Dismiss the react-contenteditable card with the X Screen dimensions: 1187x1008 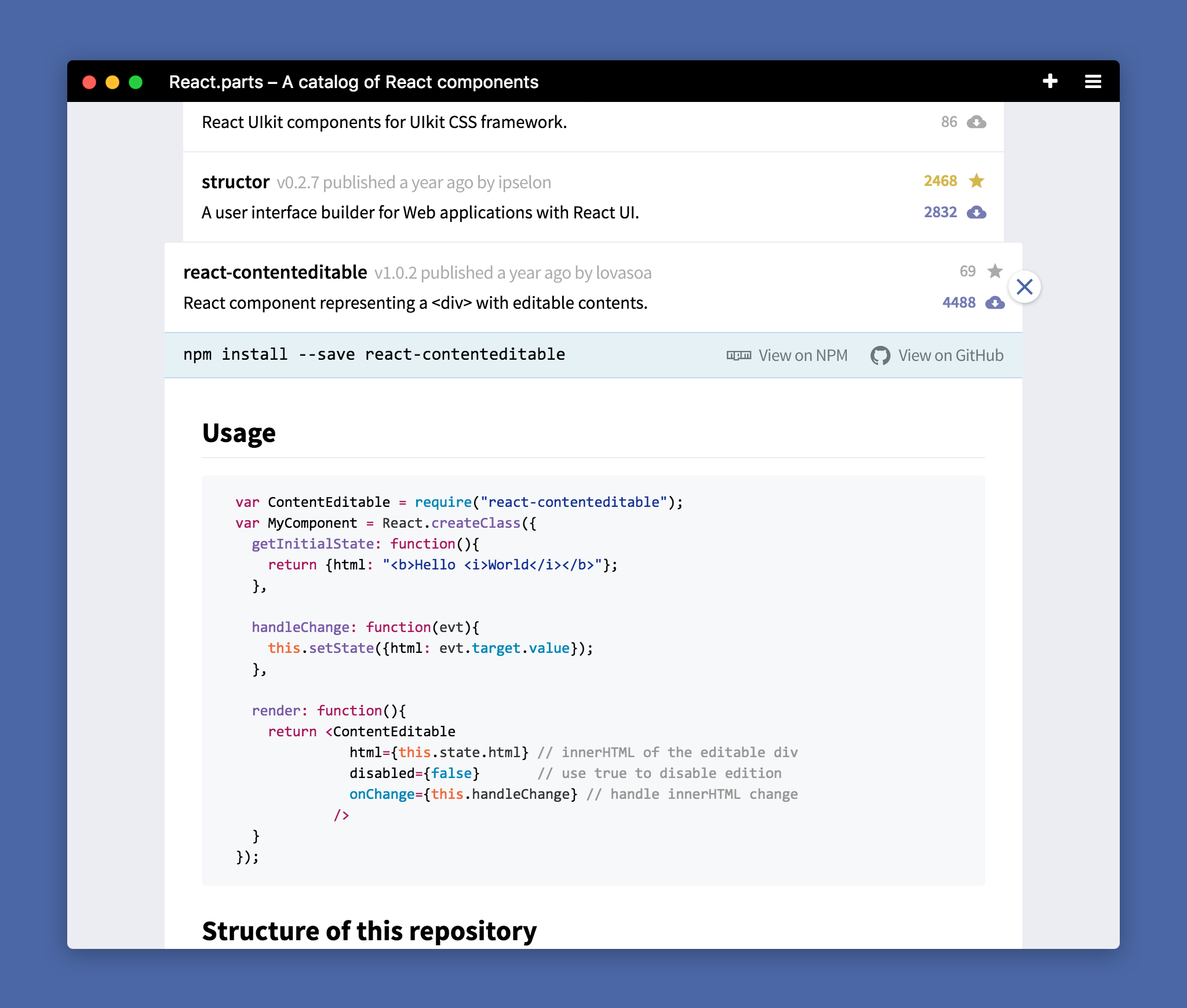[1025, 287]
